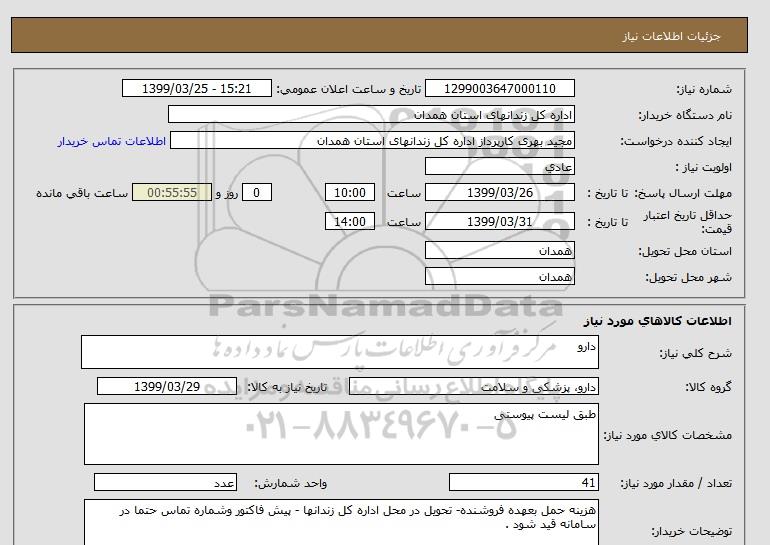Screen dimensions: 770x545
Task: Select the need date field 1399/03/29
Action: click(x=167, y=386)
